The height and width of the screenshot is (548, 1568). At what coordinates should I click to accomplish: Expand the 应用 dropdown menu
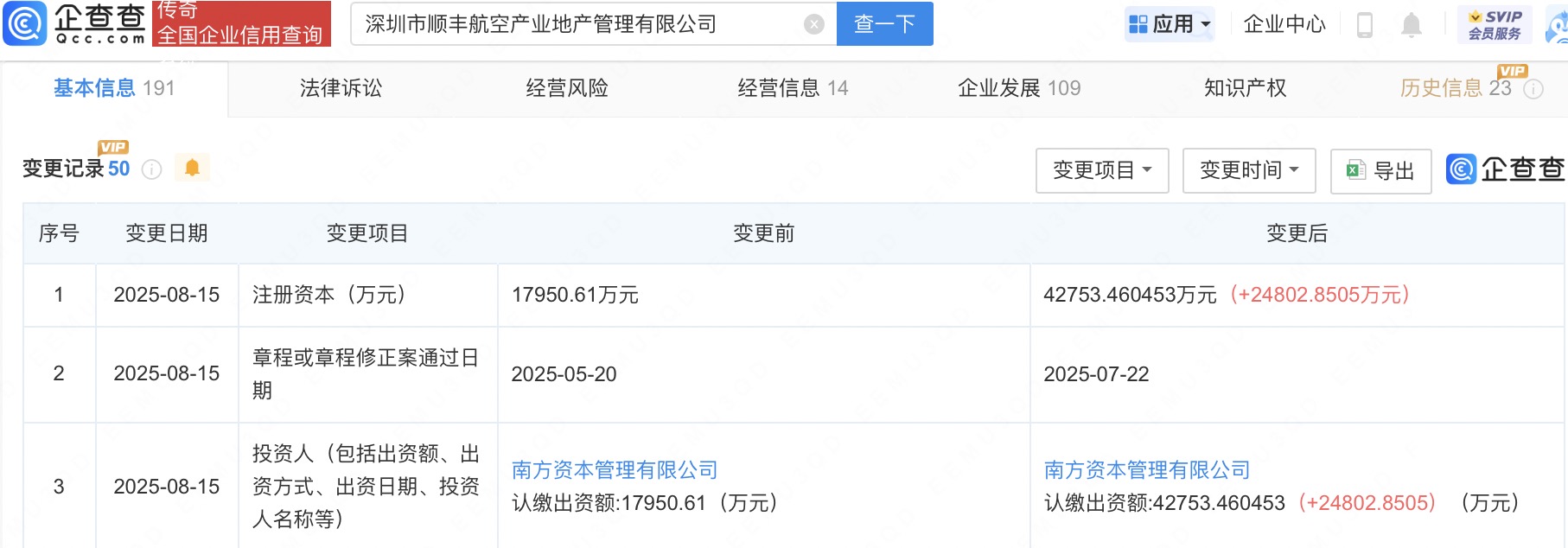click(x=1170, y=24)
